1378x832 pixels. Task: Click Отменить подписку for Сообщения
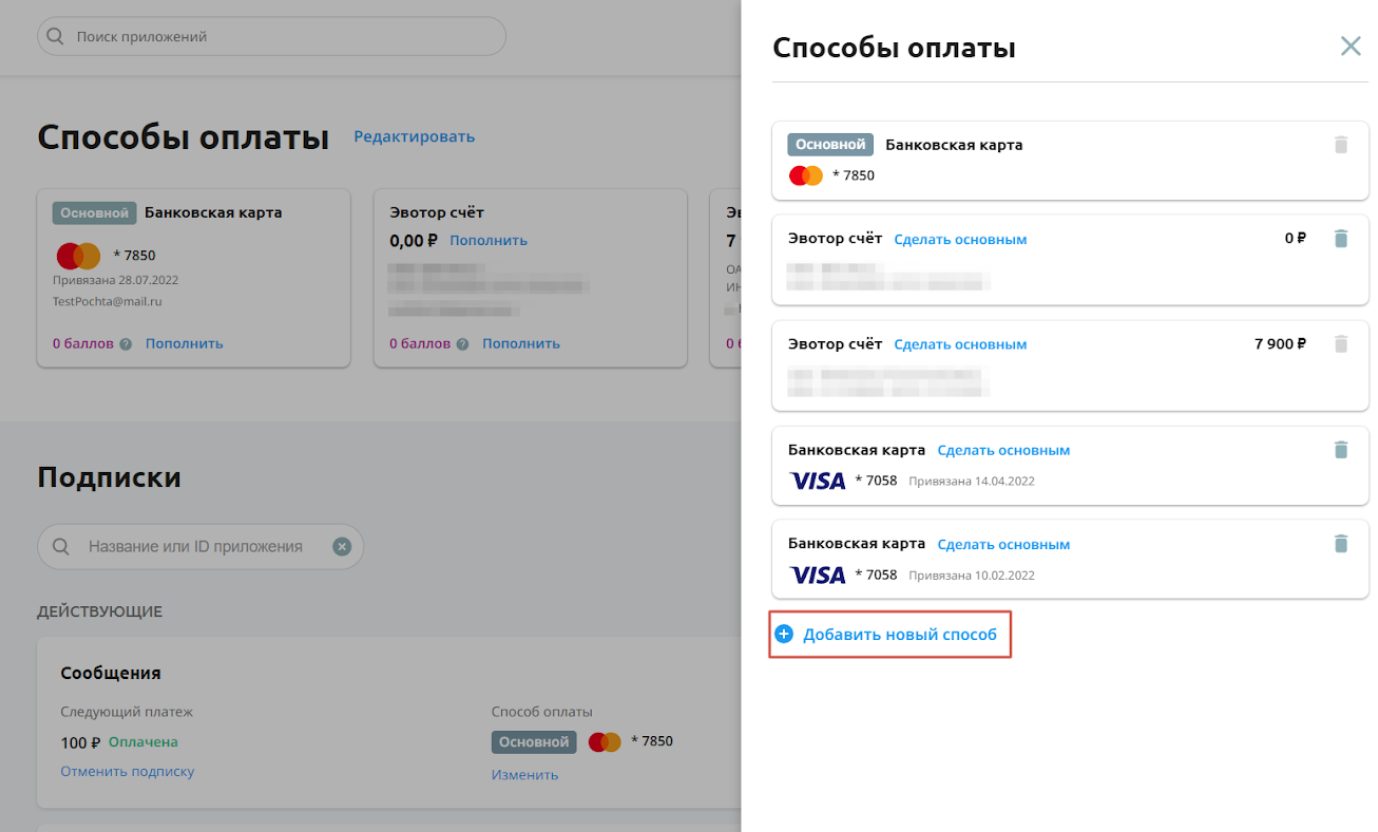click(x=127, y=772)
